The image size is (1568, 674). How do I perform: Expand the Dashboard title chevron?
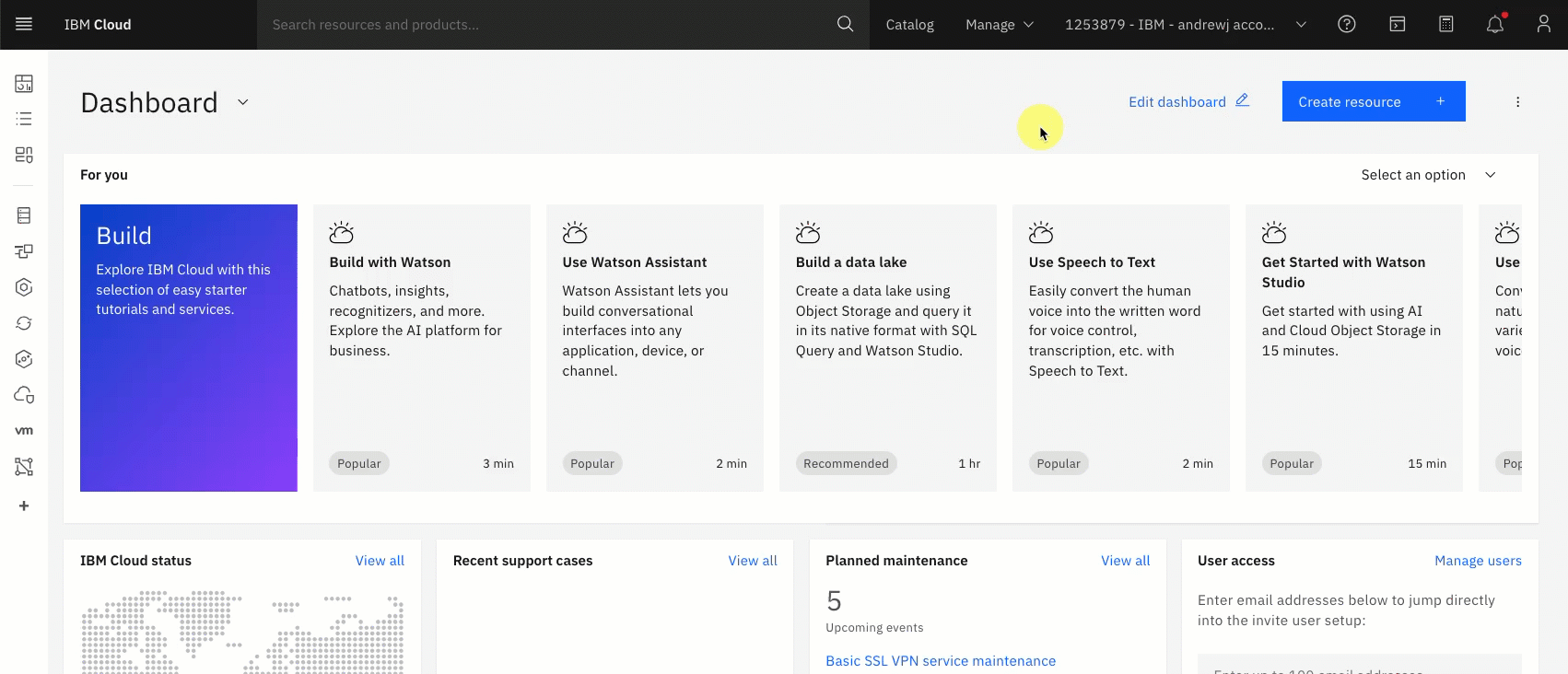pos(243,102)
